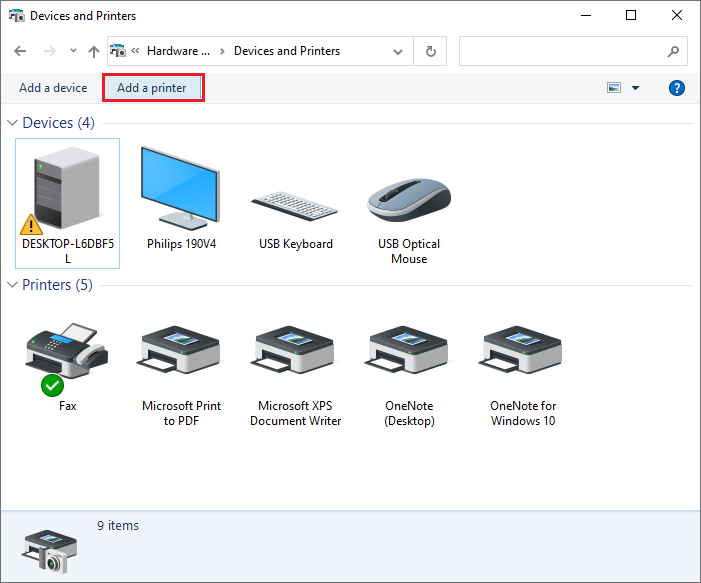The height and width of the screenshot is (583, 701).
Task: Click the Refresh button in address bar
Action: [x=431, y=51]
